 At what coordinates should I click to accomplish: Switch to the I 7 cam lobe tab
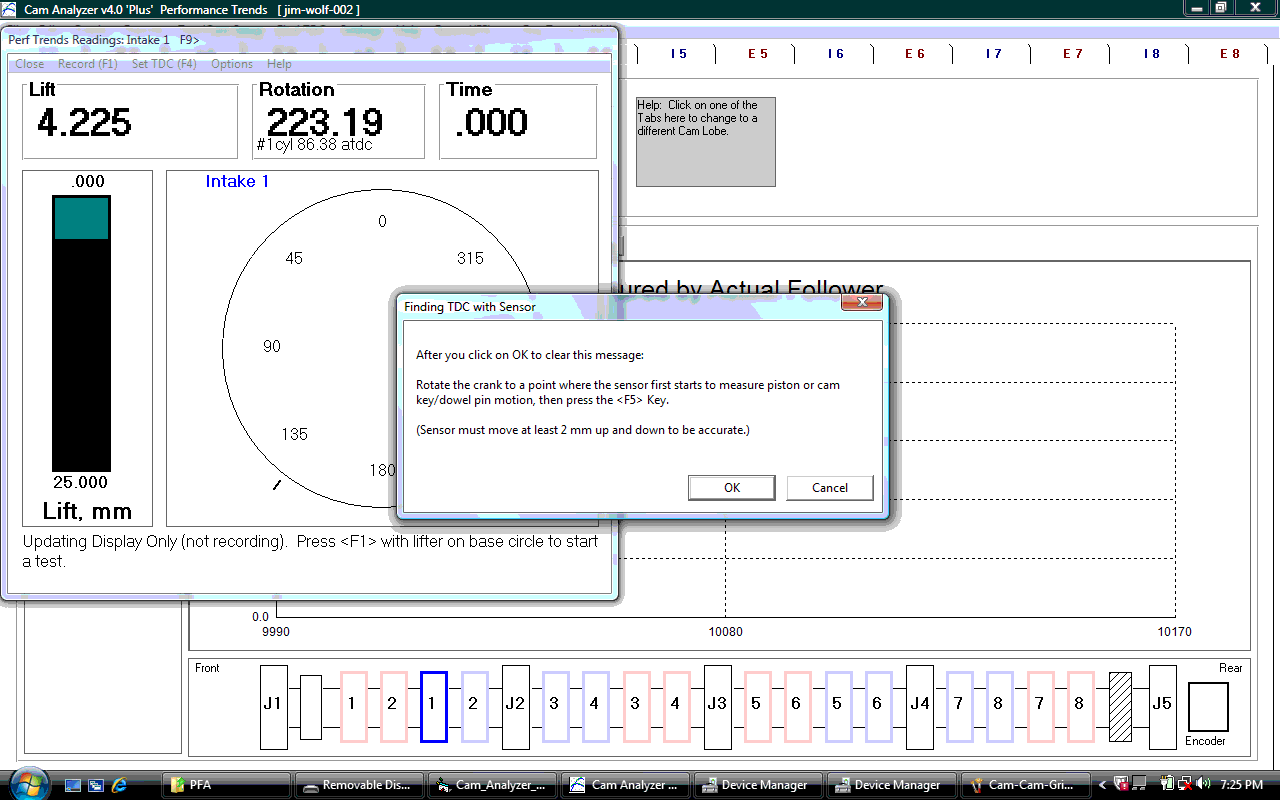pos(993,54)
